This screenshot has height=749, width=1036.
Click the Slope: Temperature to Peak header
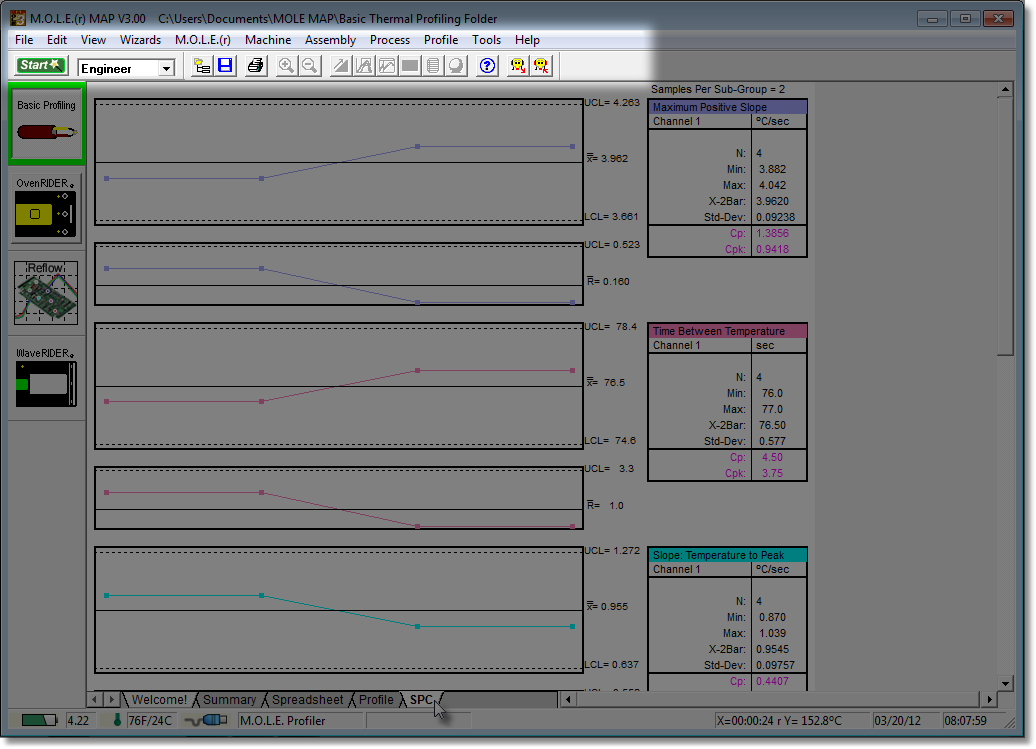[x=727, y=555]
